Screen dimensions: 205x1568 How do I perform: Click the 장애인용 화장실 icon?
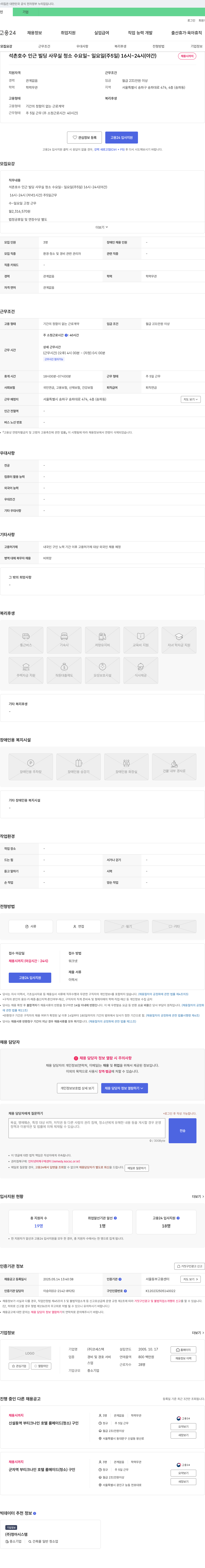pyautogui.click(x=126, y=767)
